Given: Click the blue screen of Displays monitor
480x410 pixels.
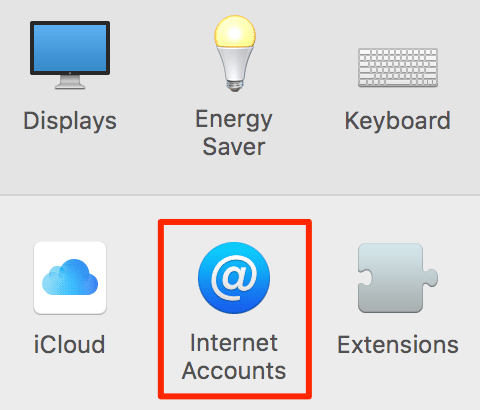Looking at the screenshot, I should (x=70, y=48).
